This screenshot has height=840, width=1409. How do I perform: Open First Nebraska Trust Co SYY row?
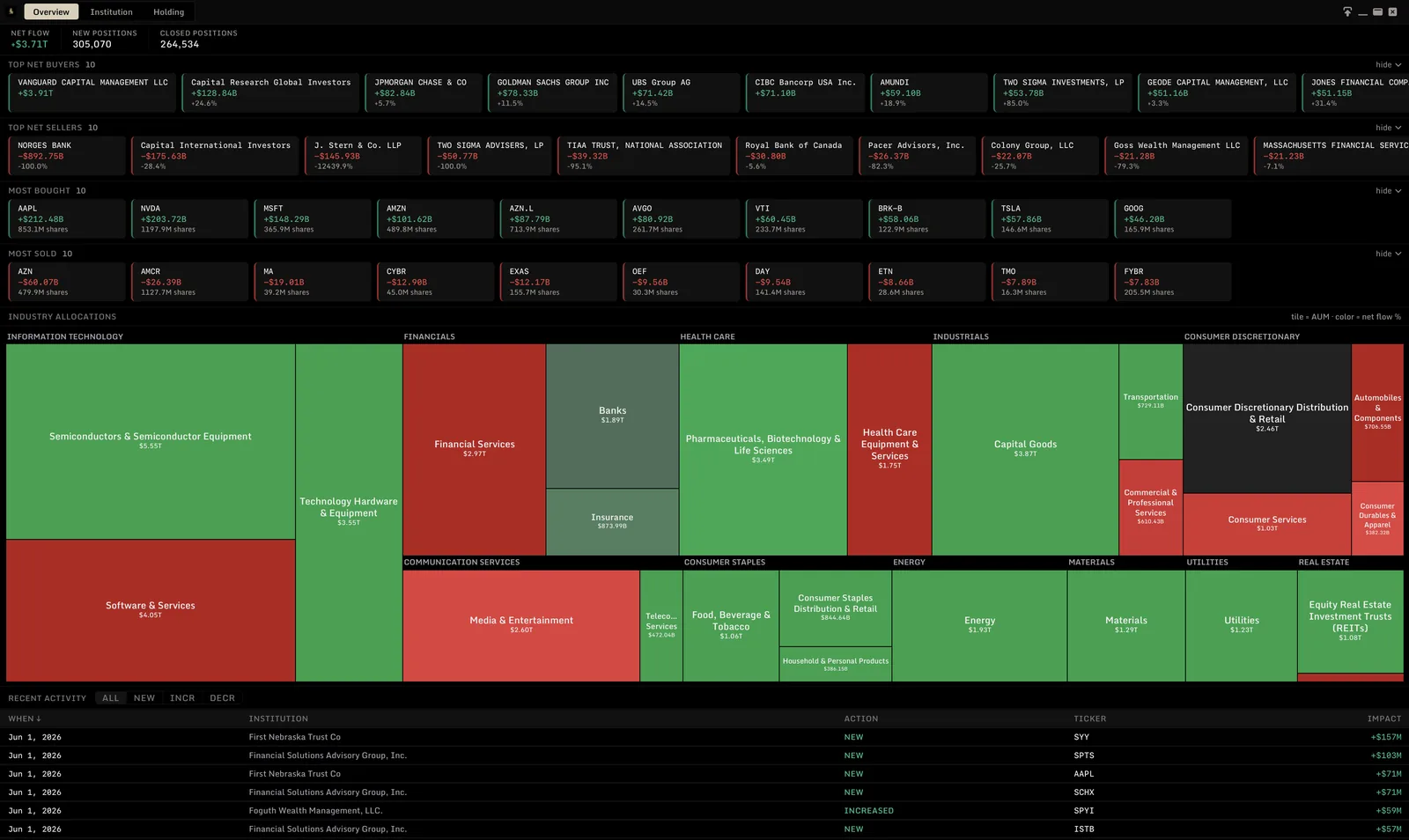click(704, 737)
